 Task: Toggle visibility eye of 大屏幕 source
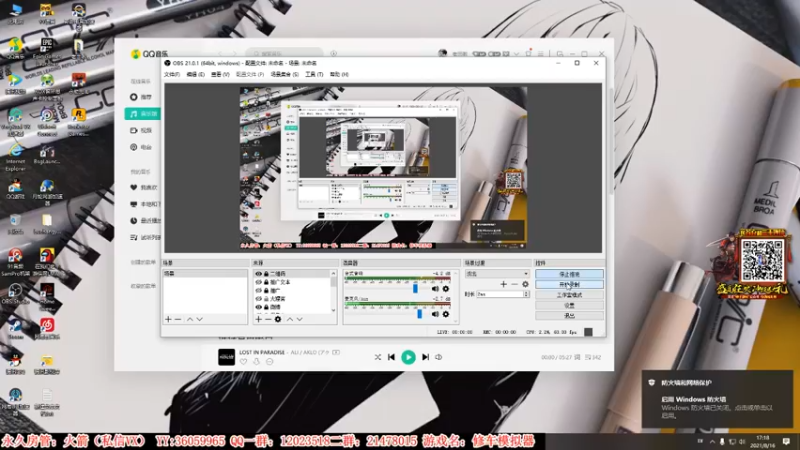pyautogui.click(x=258, y=298)
